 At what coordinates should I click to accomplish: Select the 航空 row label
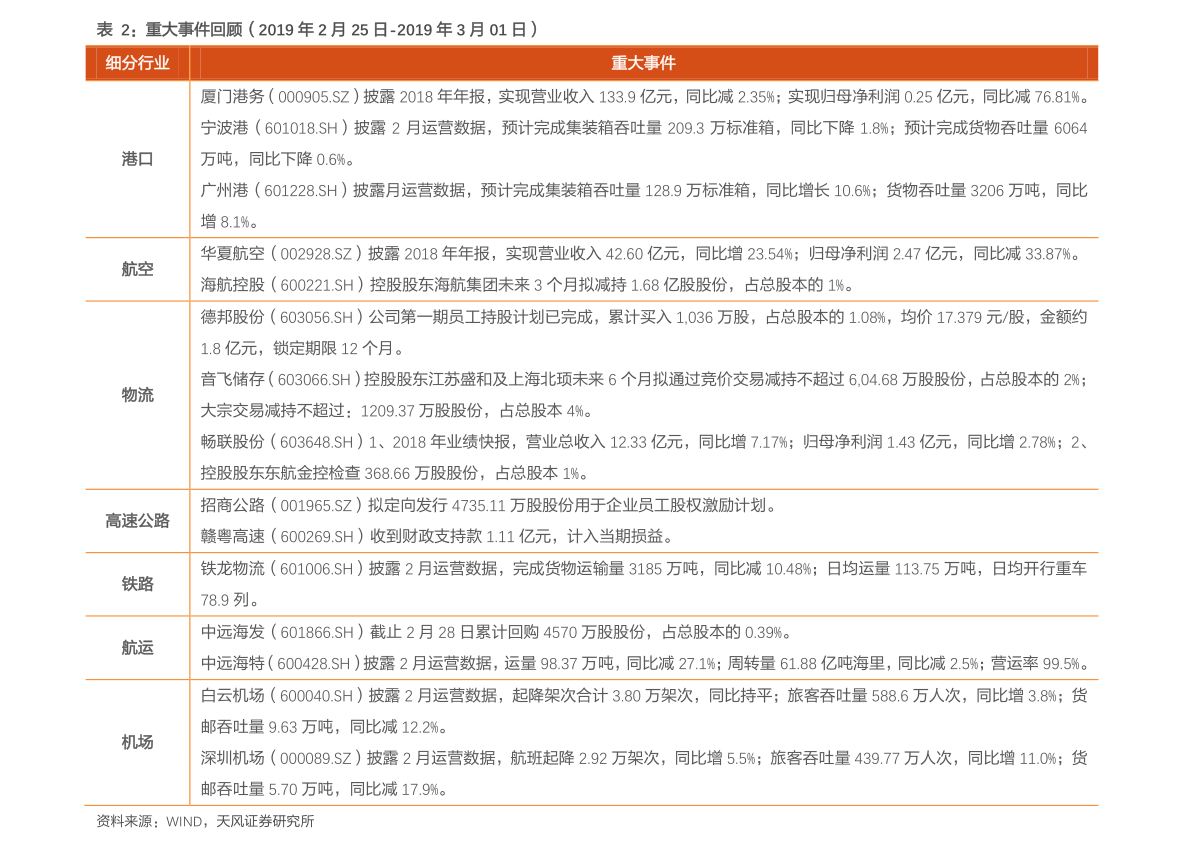coord(137,269)
